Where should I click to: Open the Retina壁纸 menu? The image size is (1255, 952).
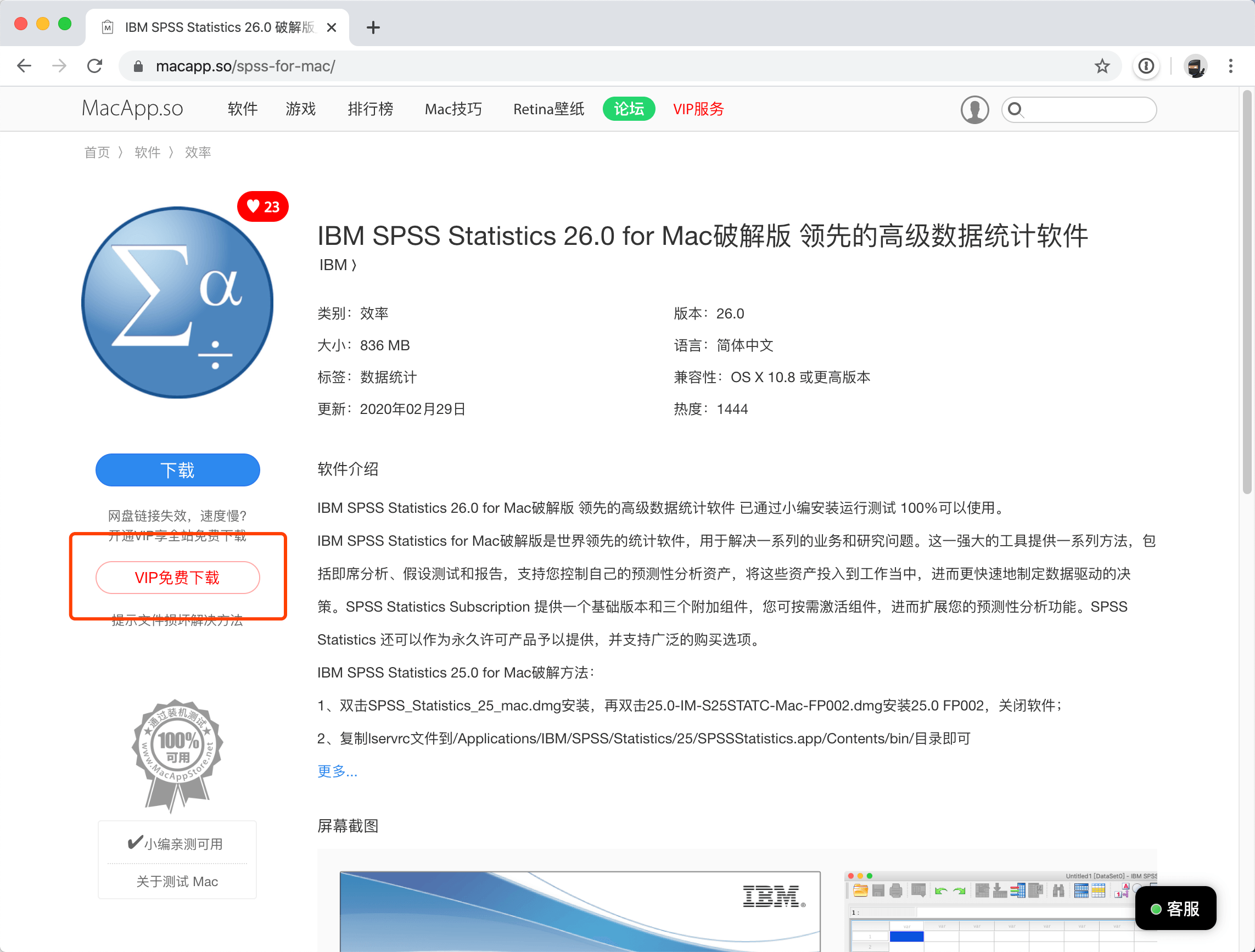[x=548, y=109]
